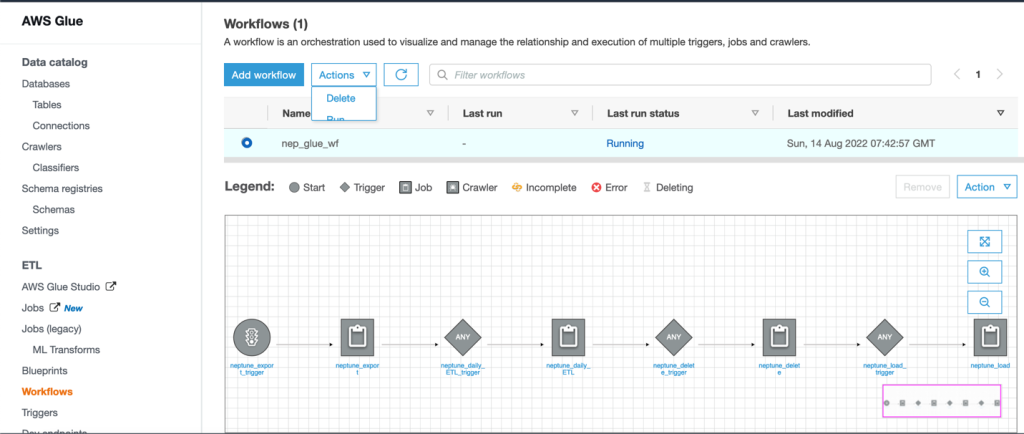Open Triggers in the sidebar
The width and height of the screenshot is (1024, 434).
pyautogui.click(x=39, y=412)
